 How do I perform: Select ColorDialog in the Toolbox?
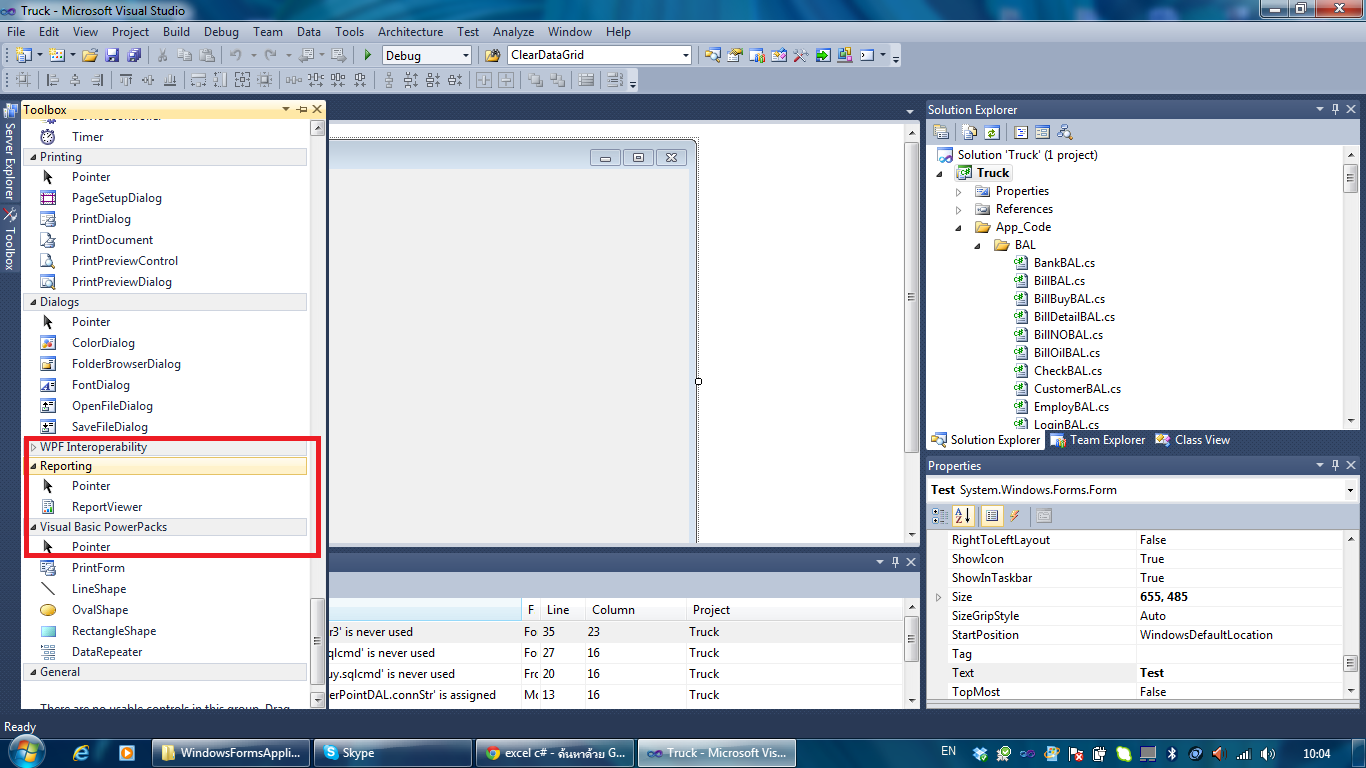[x=103, y=343]
